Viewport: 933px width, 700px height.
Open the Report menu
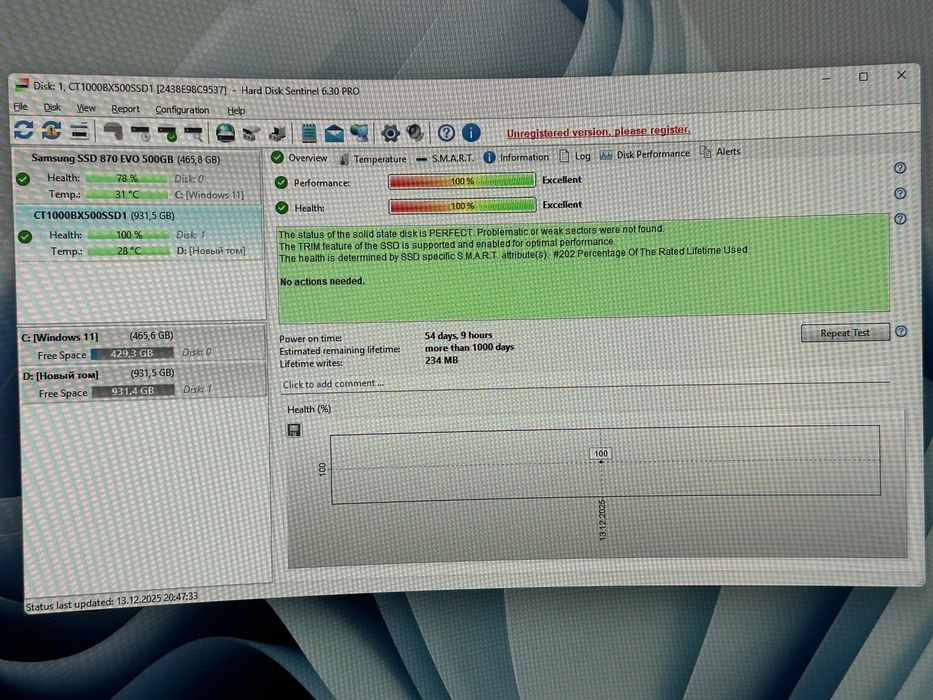[x=126, y=109]
